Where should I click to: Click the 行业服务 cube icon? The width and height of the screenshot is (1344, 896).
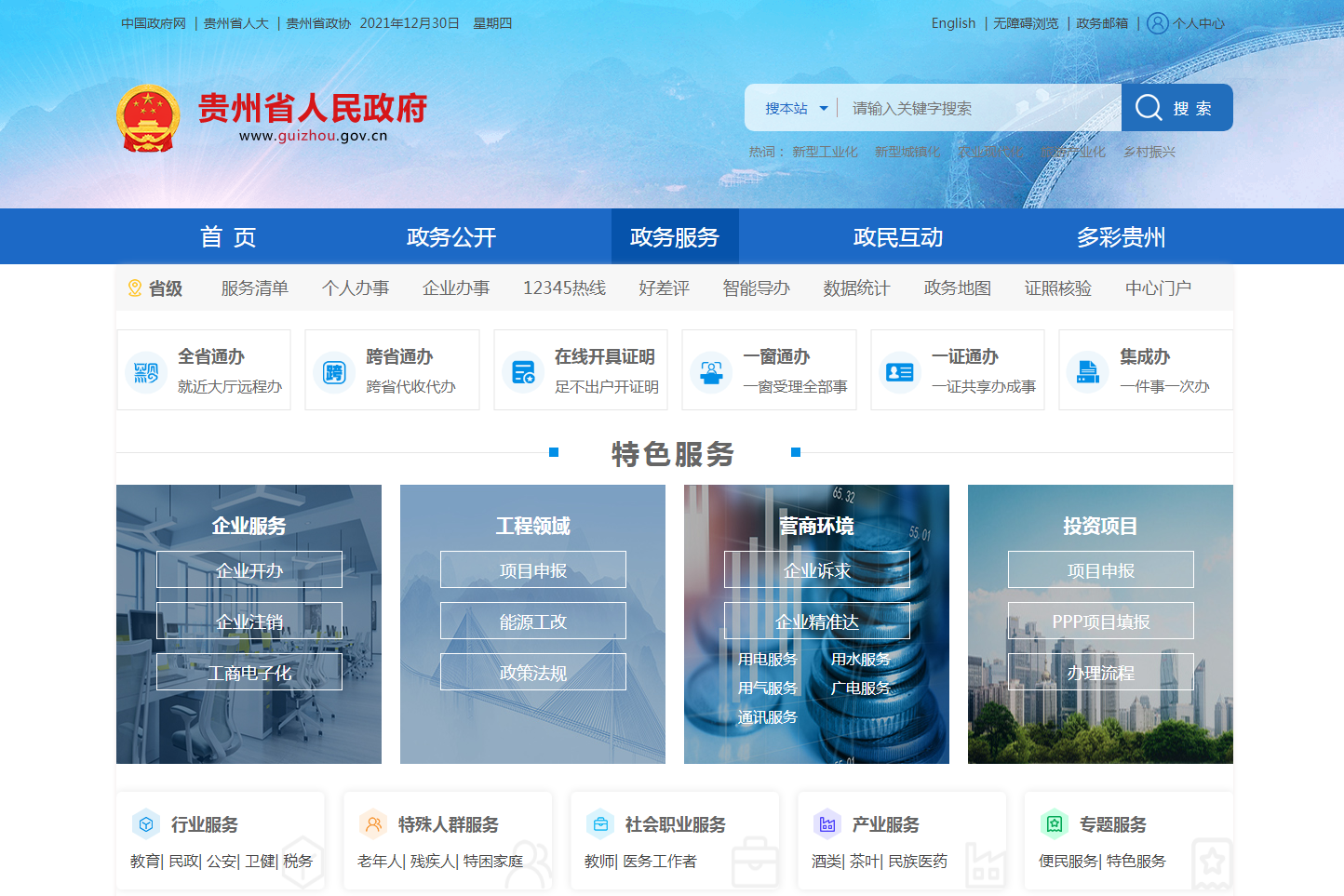tap(146, 824)
